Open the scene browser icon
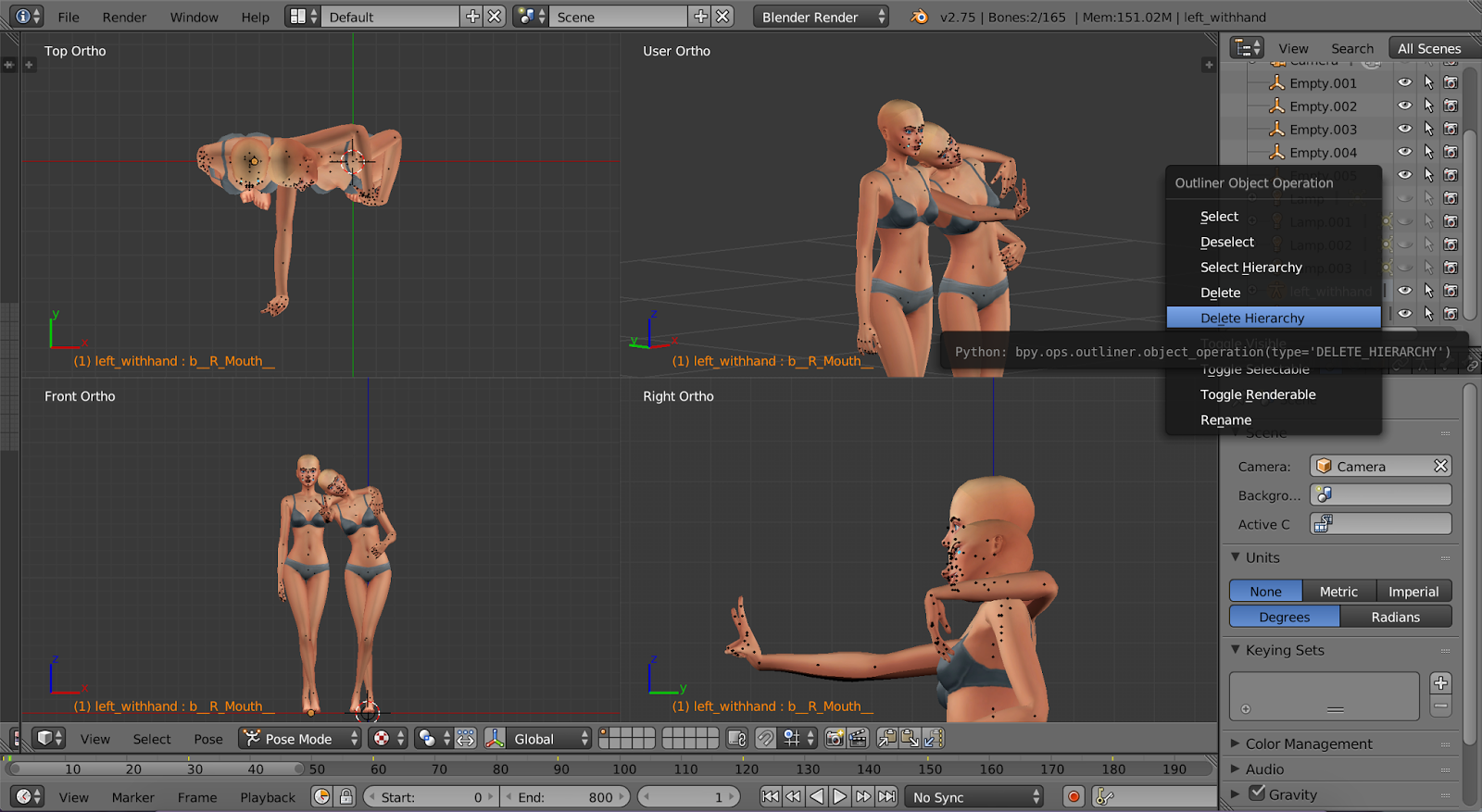 pos(531,17)
